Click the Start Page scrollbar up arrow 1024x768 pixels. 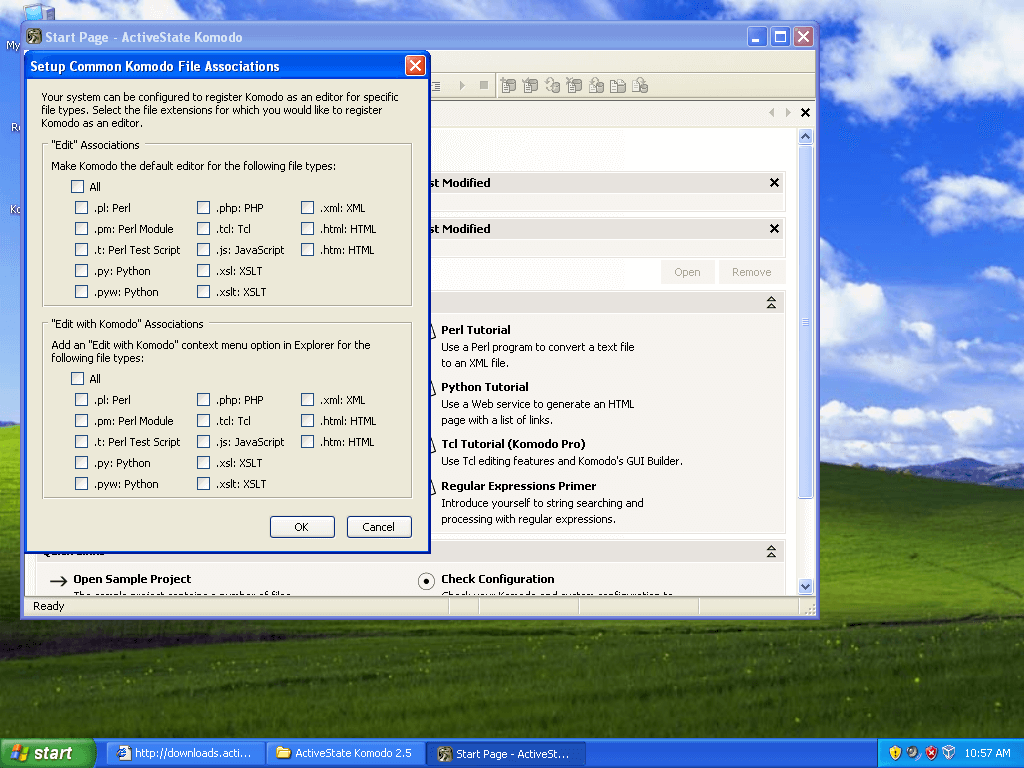click(805, 136)
